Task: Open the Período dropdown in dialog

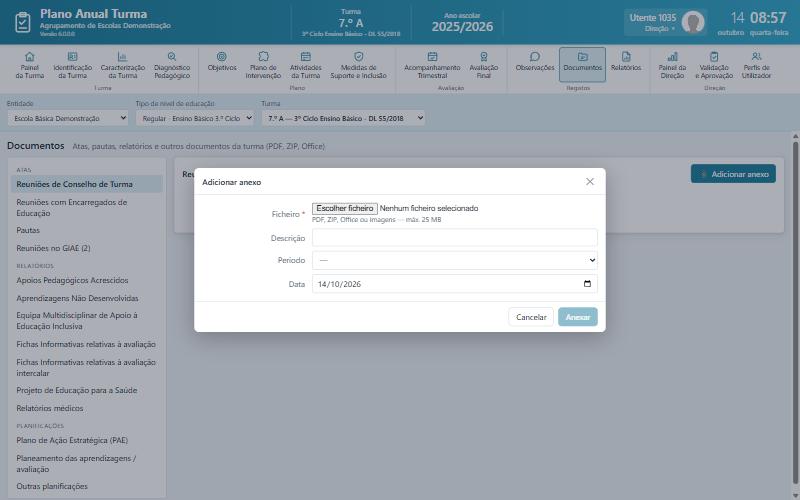Action: (455, 260)
